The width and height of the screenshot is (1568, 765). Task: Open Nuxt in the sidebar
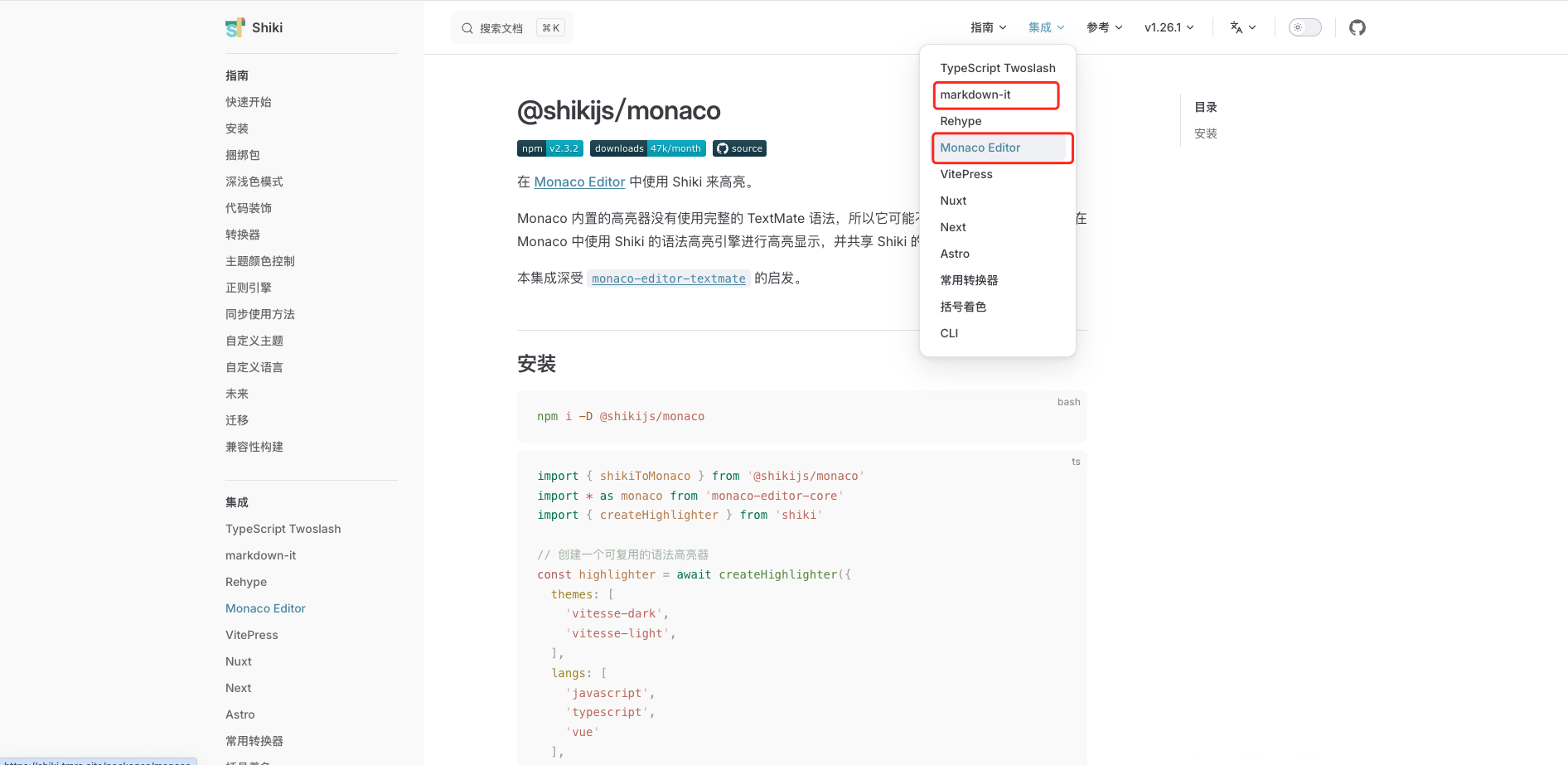(239, 661)
